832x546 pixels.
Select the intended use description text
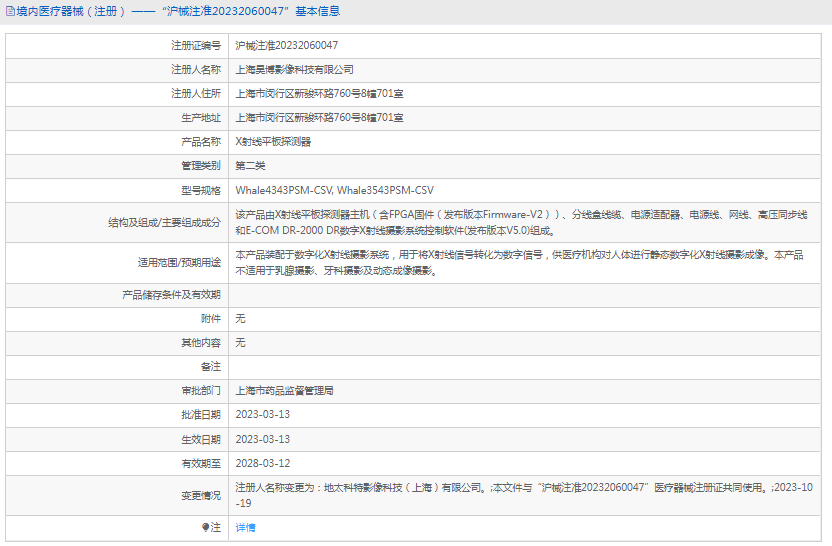coord(519,263)
